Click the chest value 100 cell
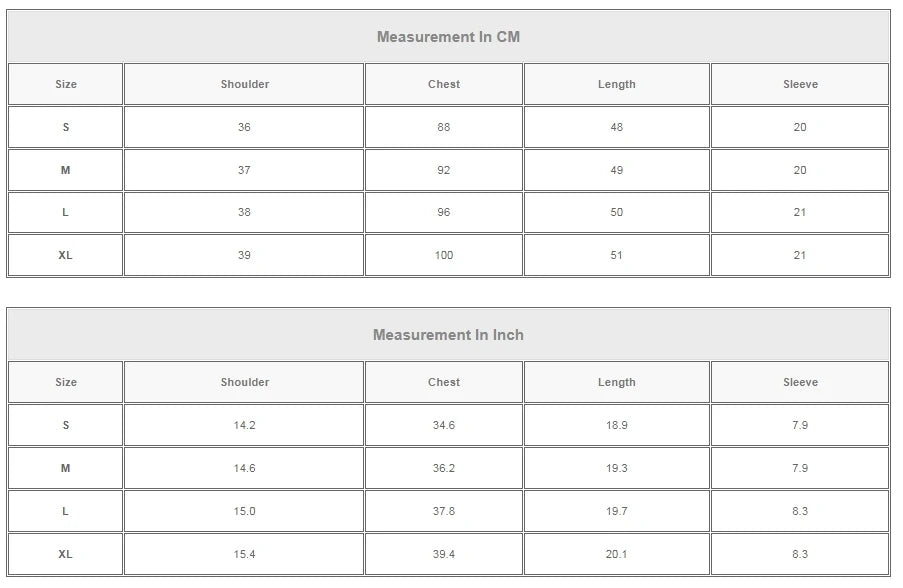 point(443,256)
